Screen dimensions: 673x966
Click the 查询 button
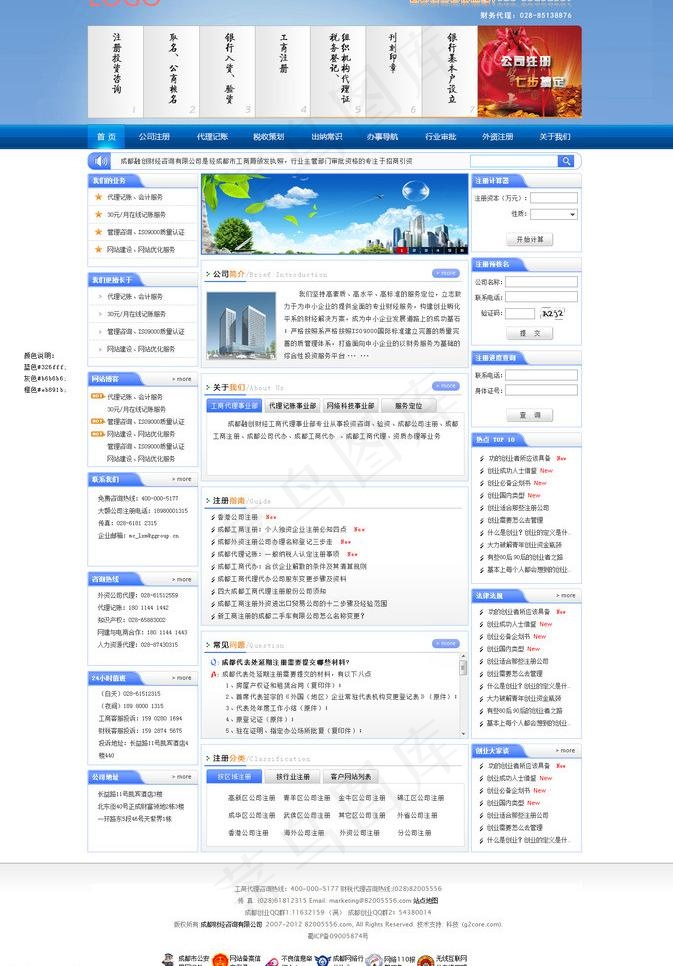(529, 415)
